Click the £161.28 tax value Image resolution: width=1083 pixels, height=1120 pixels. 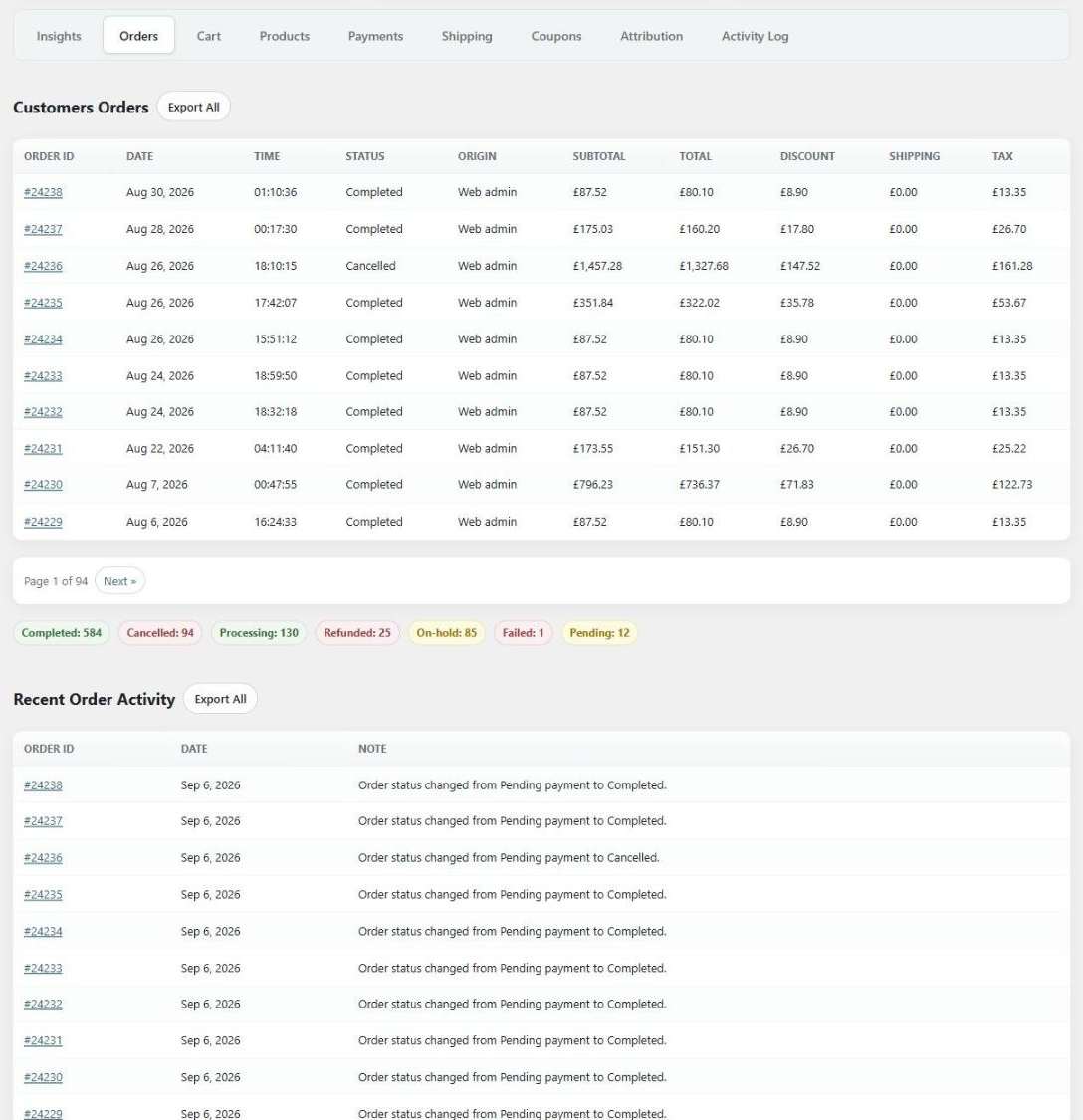pyautogui.click(x=1012, y=266)
